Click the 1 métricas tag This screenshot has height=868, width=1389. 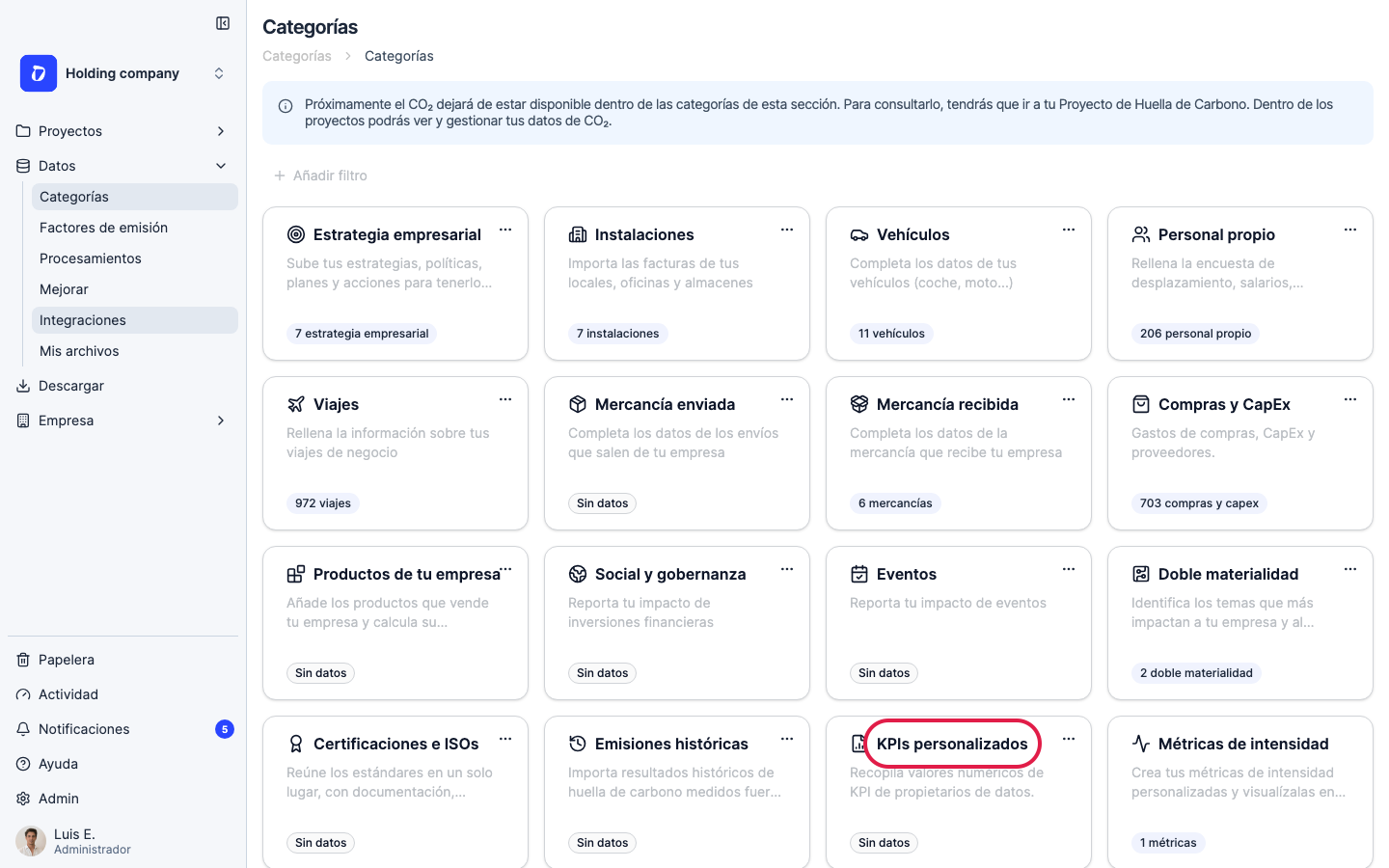[x=1168, y=843]
